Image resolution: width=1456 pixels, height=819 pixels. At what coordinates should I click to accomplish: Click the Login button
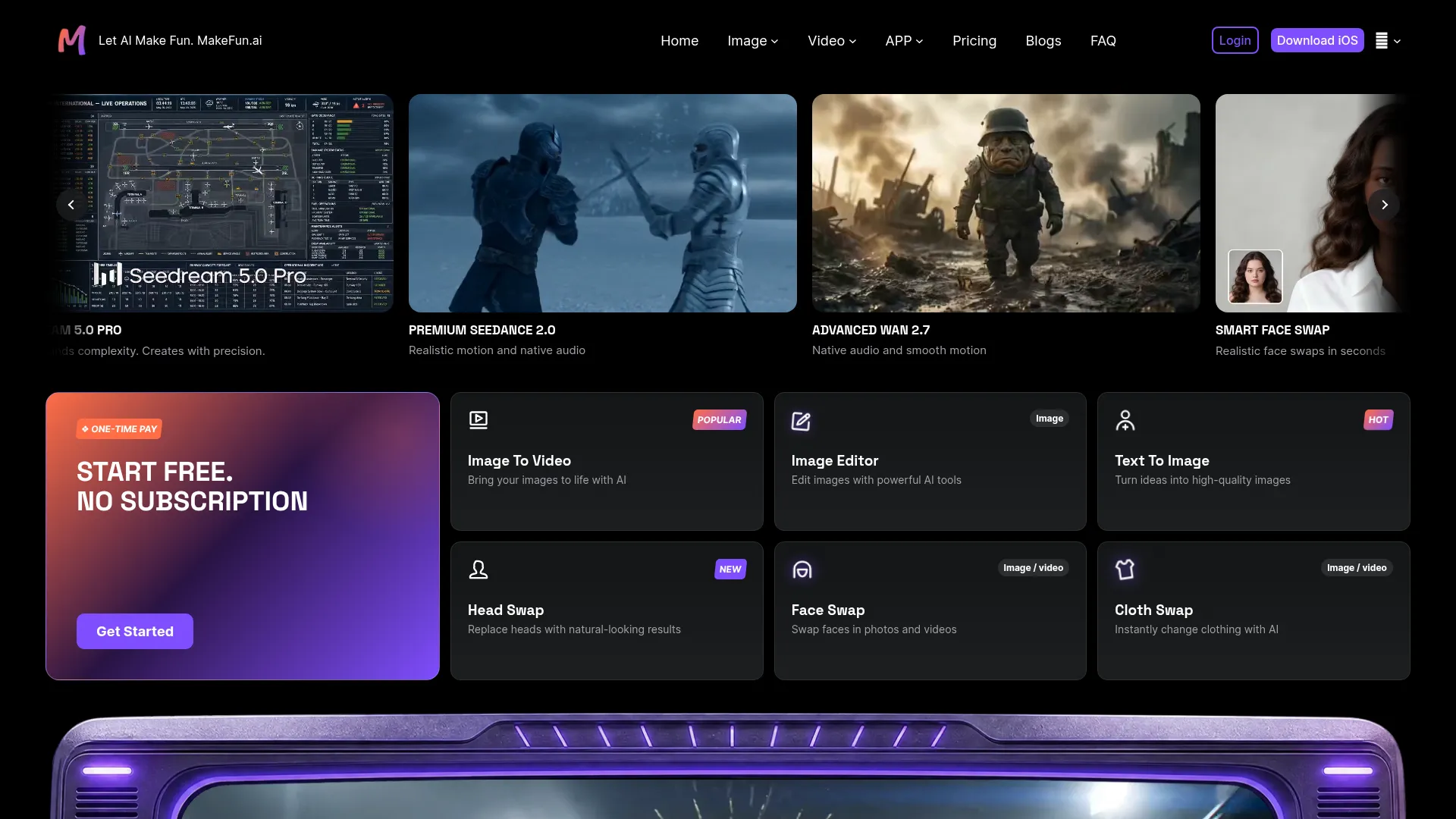(1235, 40)
